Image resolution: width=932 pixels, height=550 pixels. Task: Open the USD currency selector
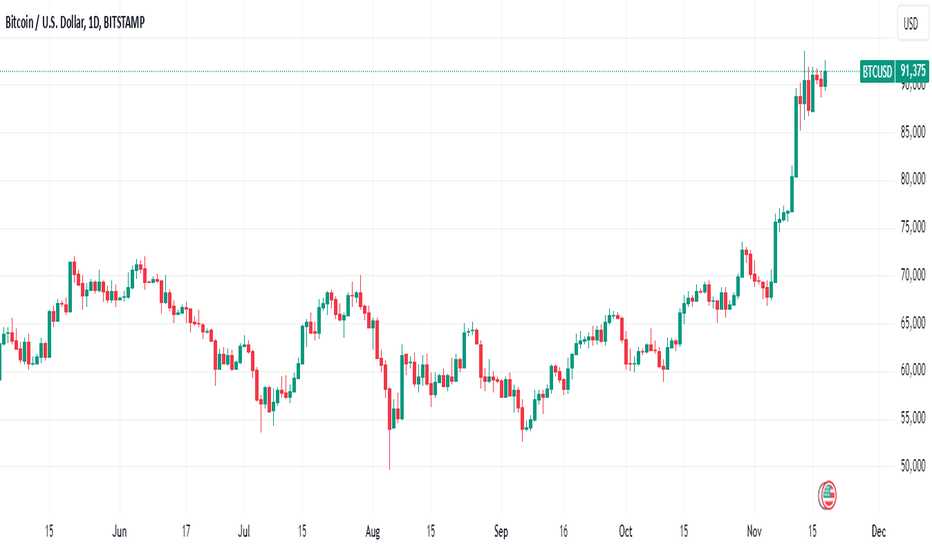911,23
